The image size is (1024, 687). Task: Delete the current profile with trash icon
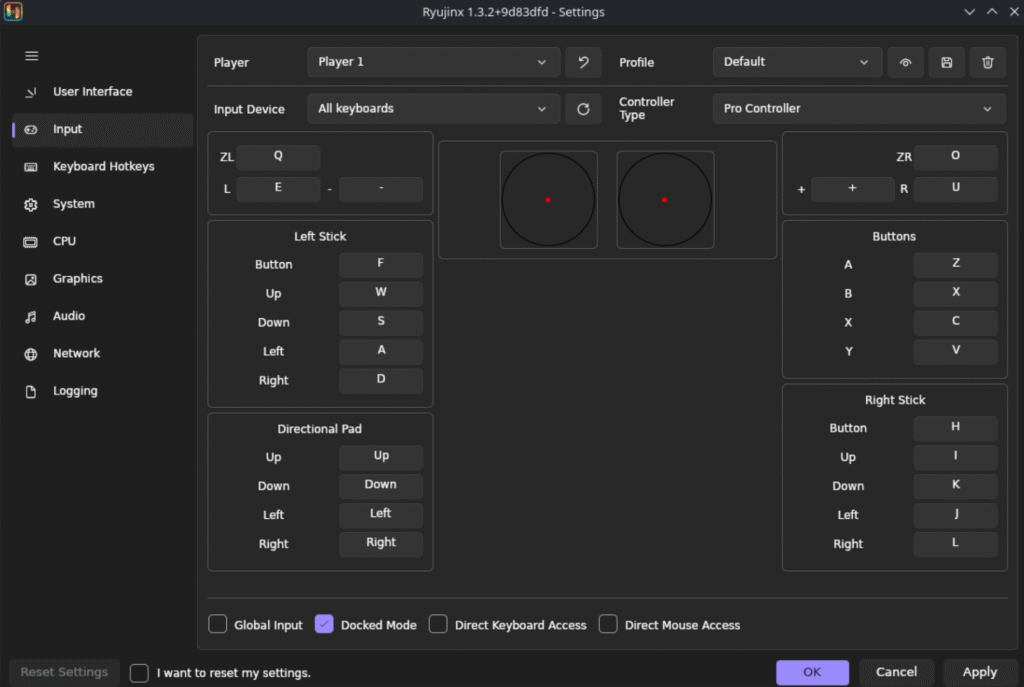coord(987,62)
